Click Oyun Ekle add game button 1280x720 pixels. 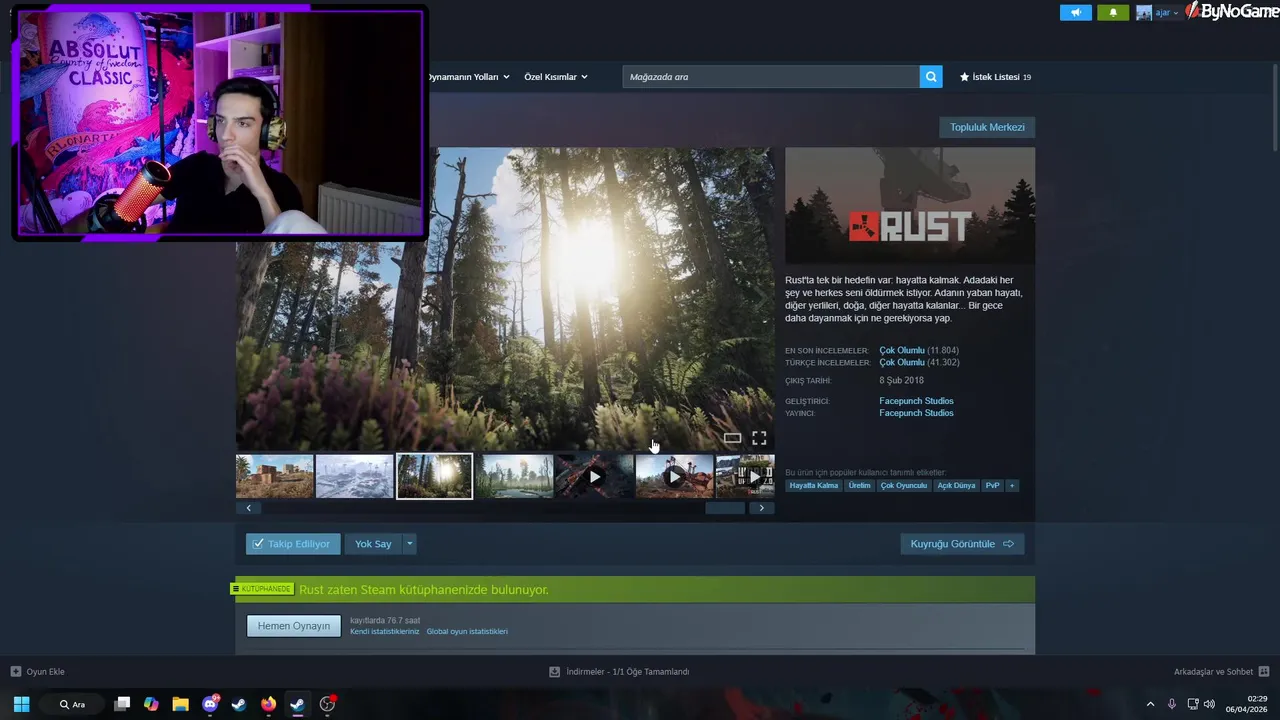38,672
